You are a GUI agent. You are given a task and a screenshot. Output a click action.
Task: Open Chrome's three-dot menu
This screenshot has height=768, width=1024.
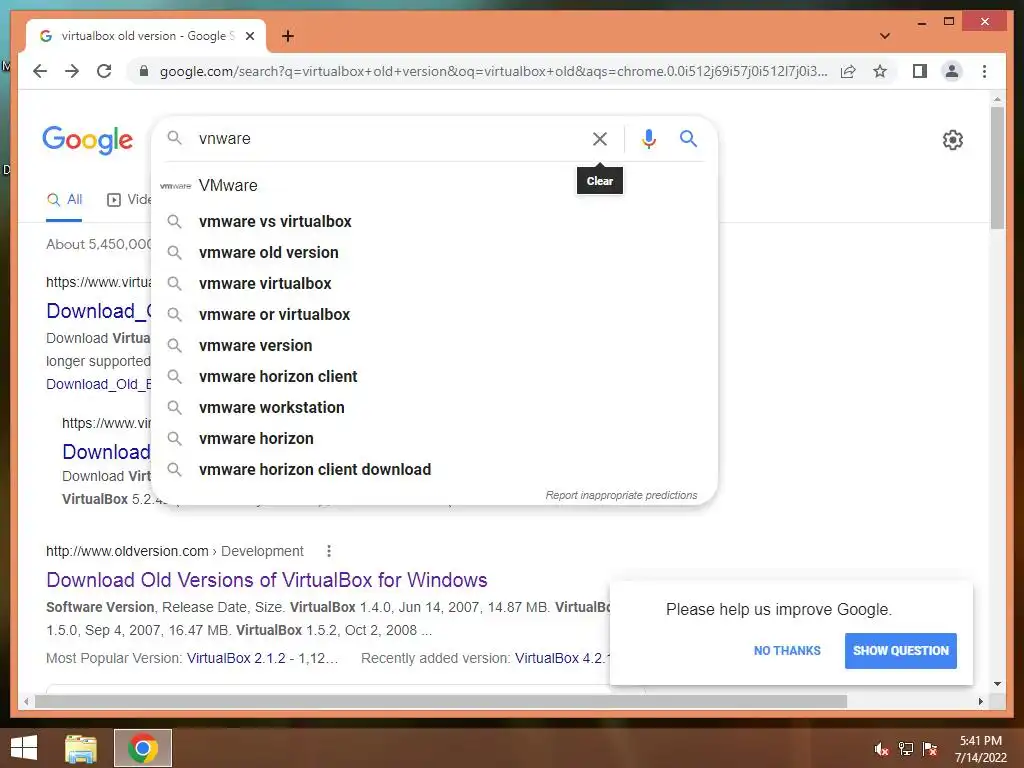tap(984, 71)
